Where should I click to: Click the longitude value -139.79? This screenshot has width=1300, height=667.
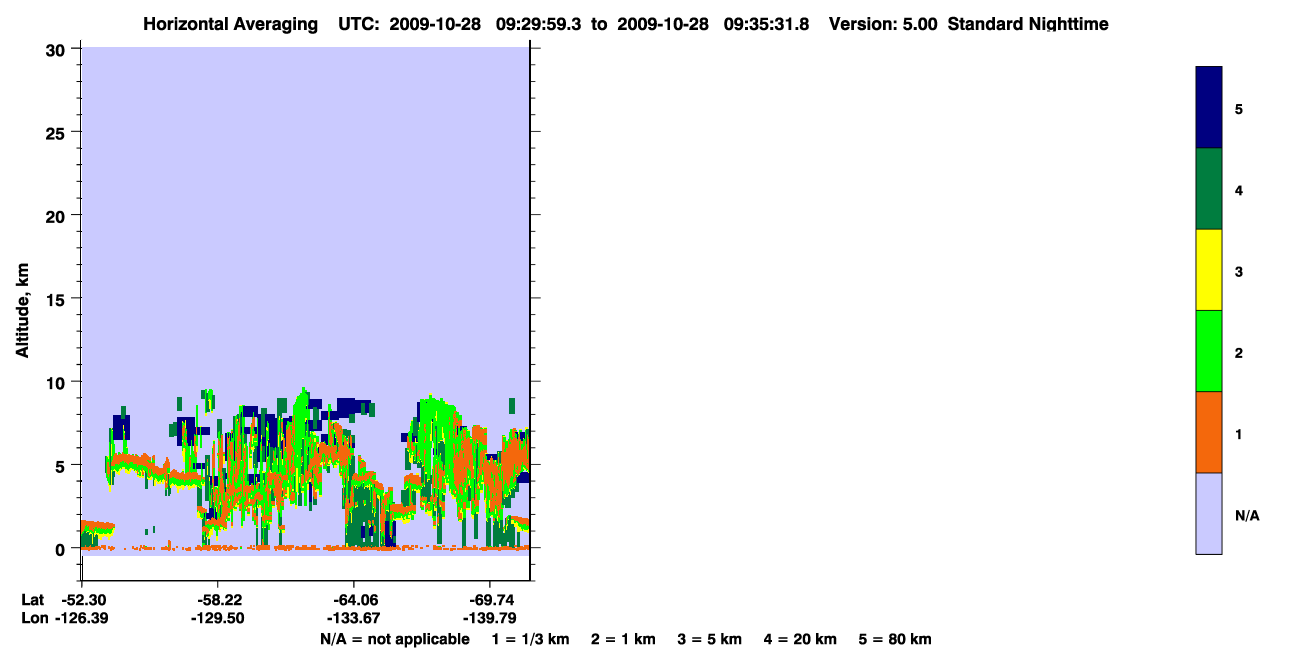[x=489, y=619]
